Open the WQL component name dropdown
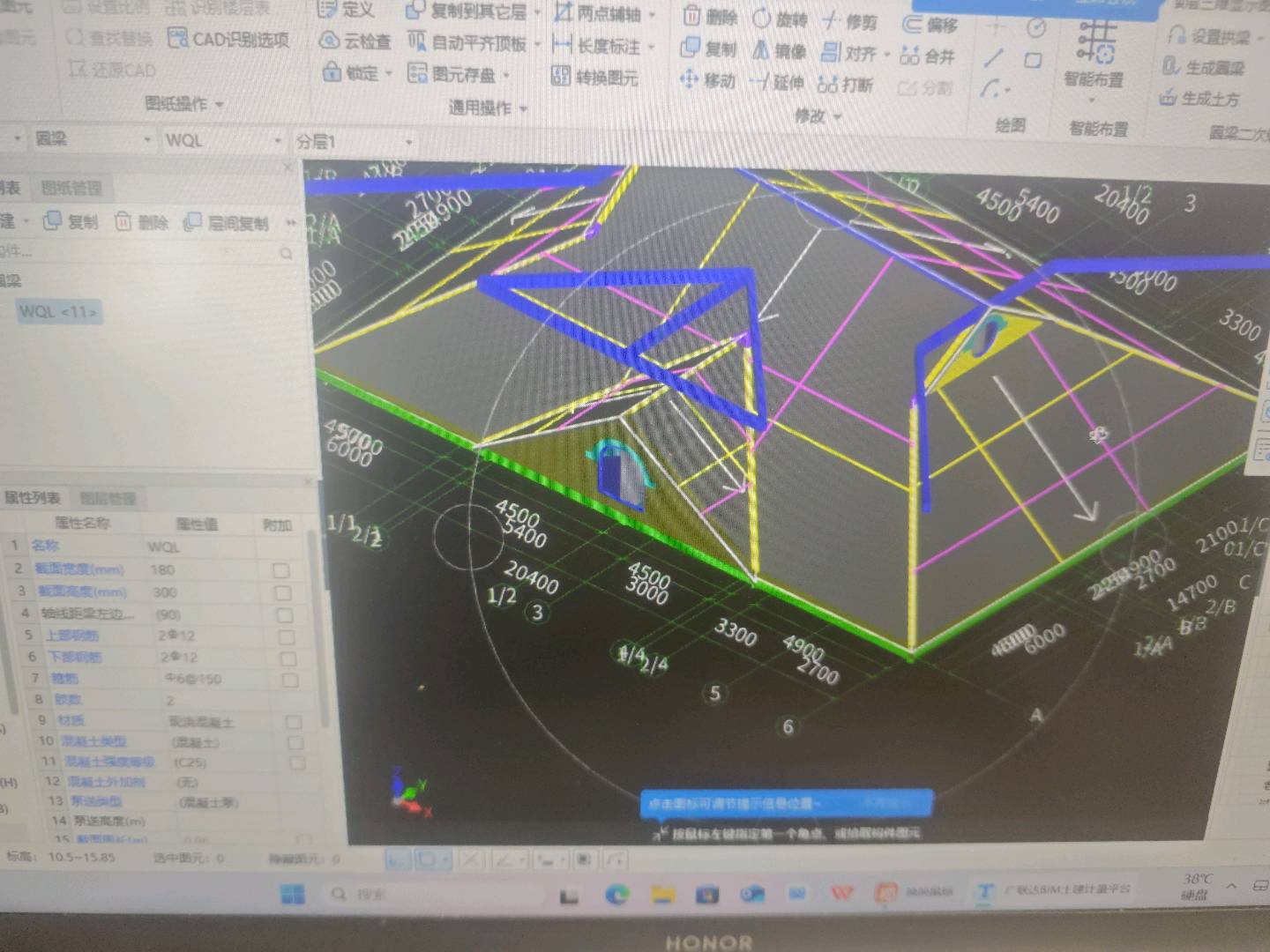 click(x=278, y=140)
